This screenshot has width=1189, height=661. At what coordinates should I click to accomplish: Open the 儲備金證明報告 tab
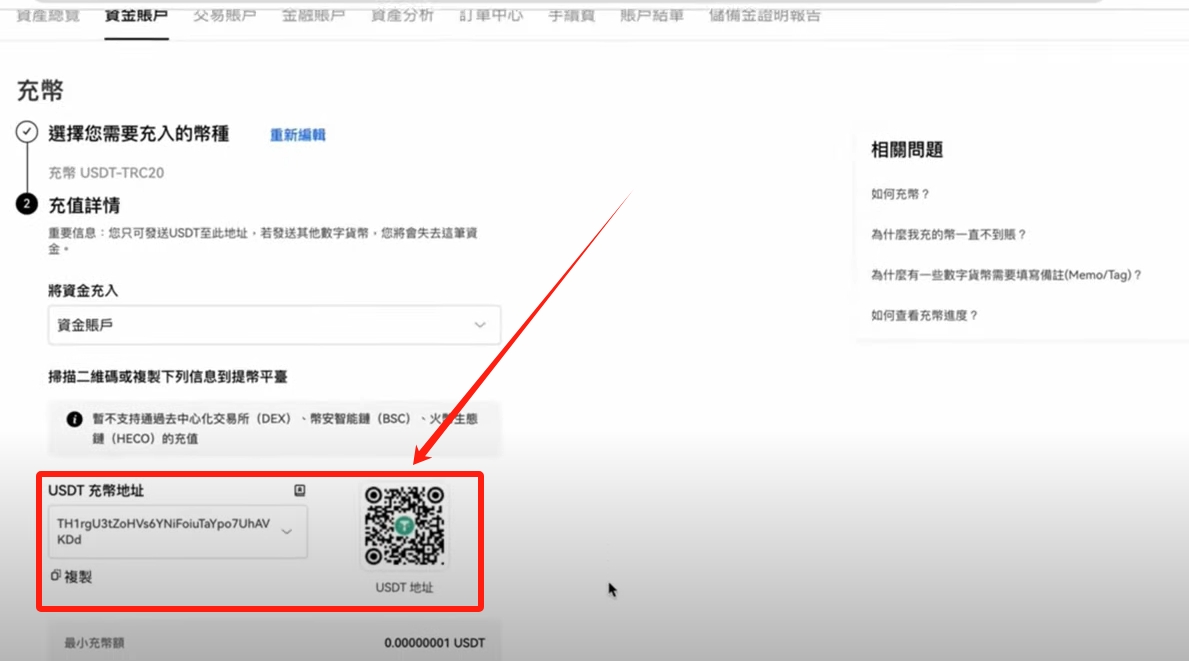[x=764, y=15]
